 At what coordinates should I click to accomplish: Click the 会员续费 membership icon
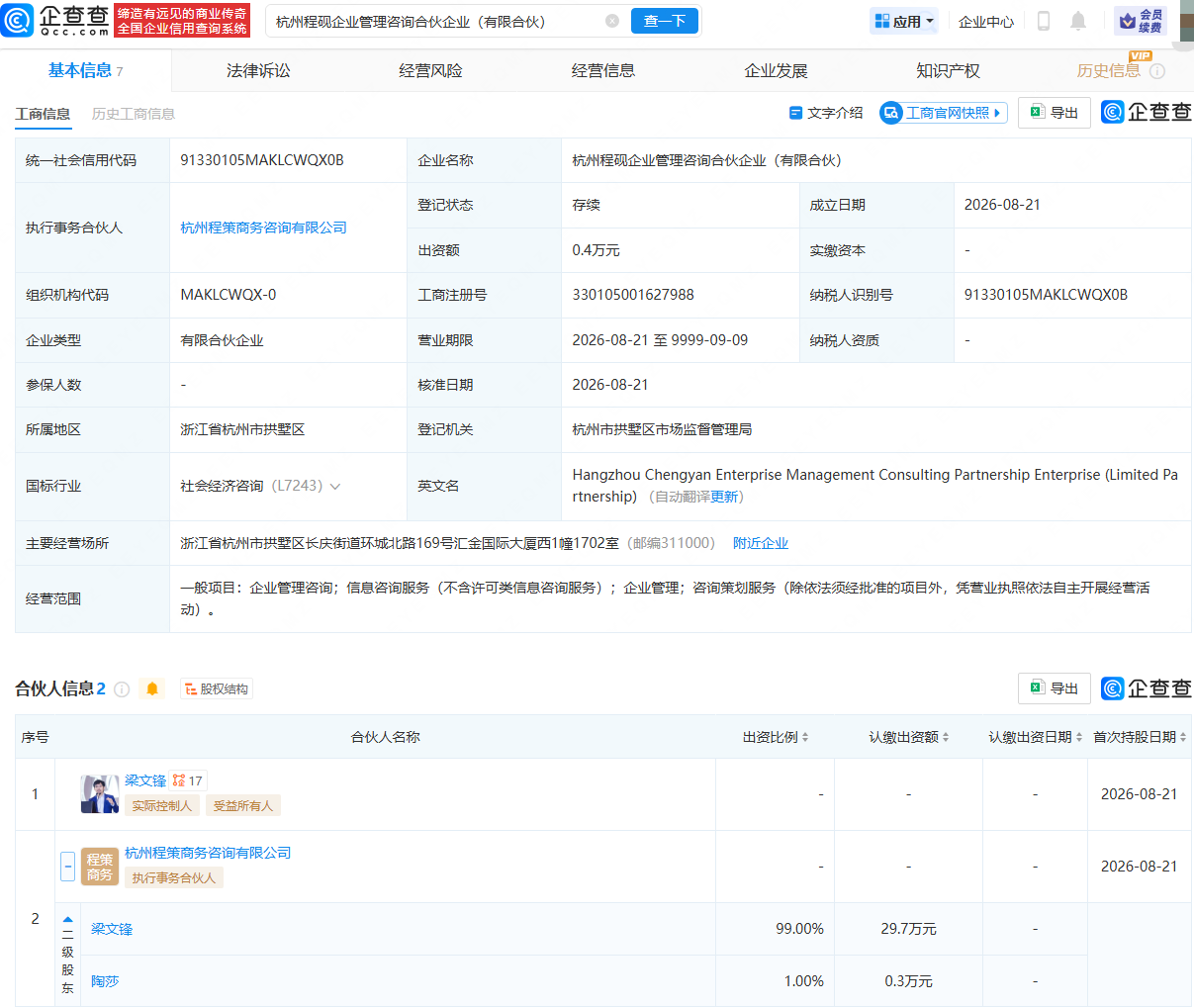coord(1140,21)
